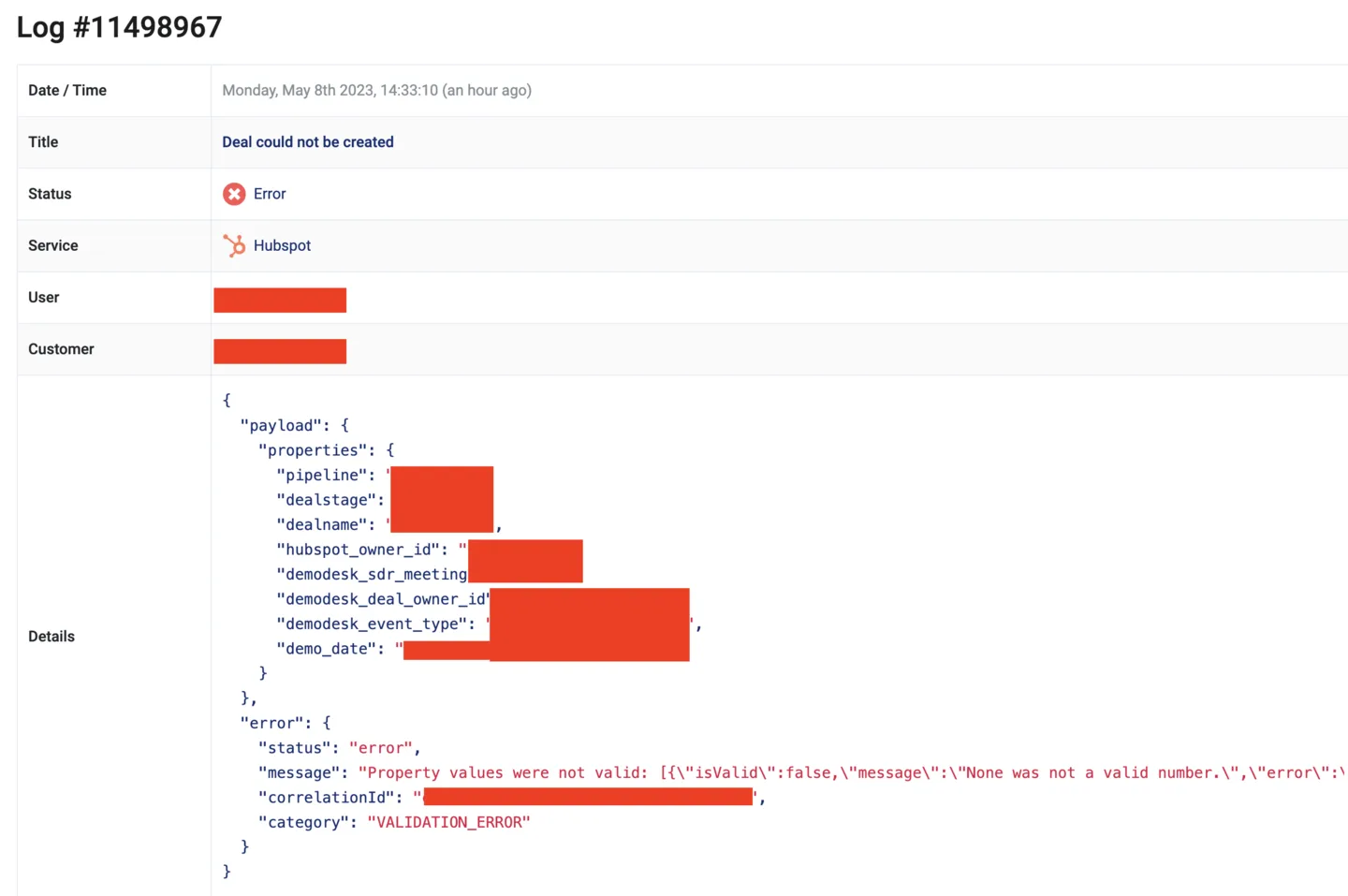The height and width of the screenshot is (896, 1348).
Task: Click the Hubspot sprocket logo icon
Action: [234, 245]
